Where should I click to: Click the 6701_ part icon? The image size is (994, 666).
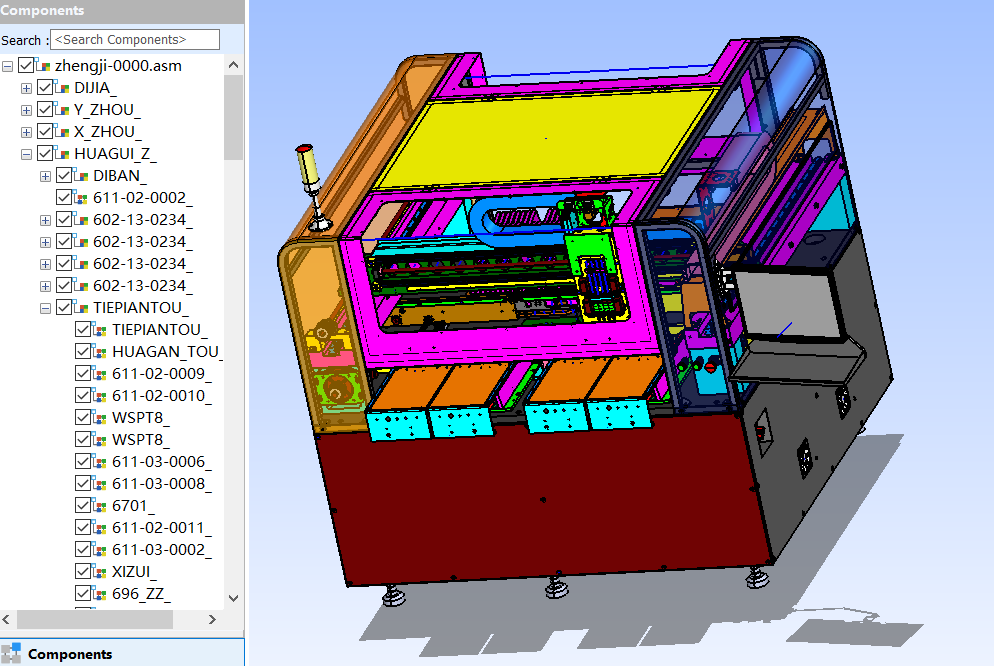102,506
